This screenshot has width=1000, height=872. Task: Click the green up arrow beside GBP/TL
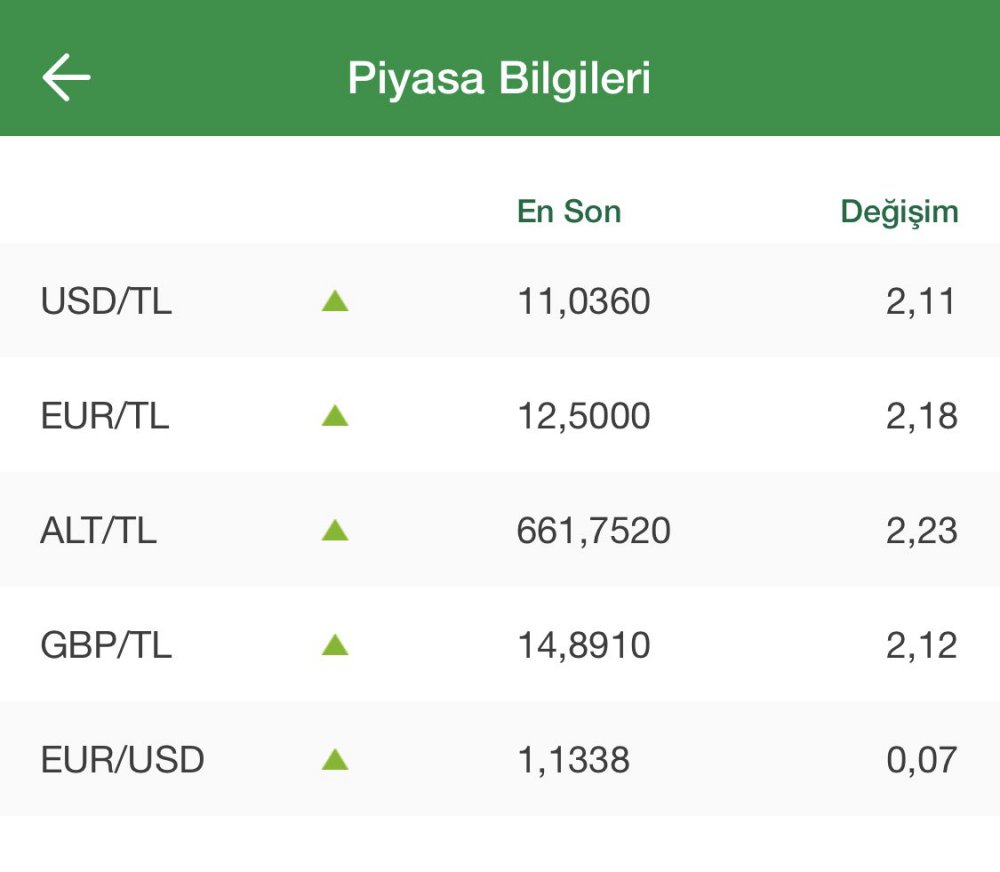pos(335,645)
